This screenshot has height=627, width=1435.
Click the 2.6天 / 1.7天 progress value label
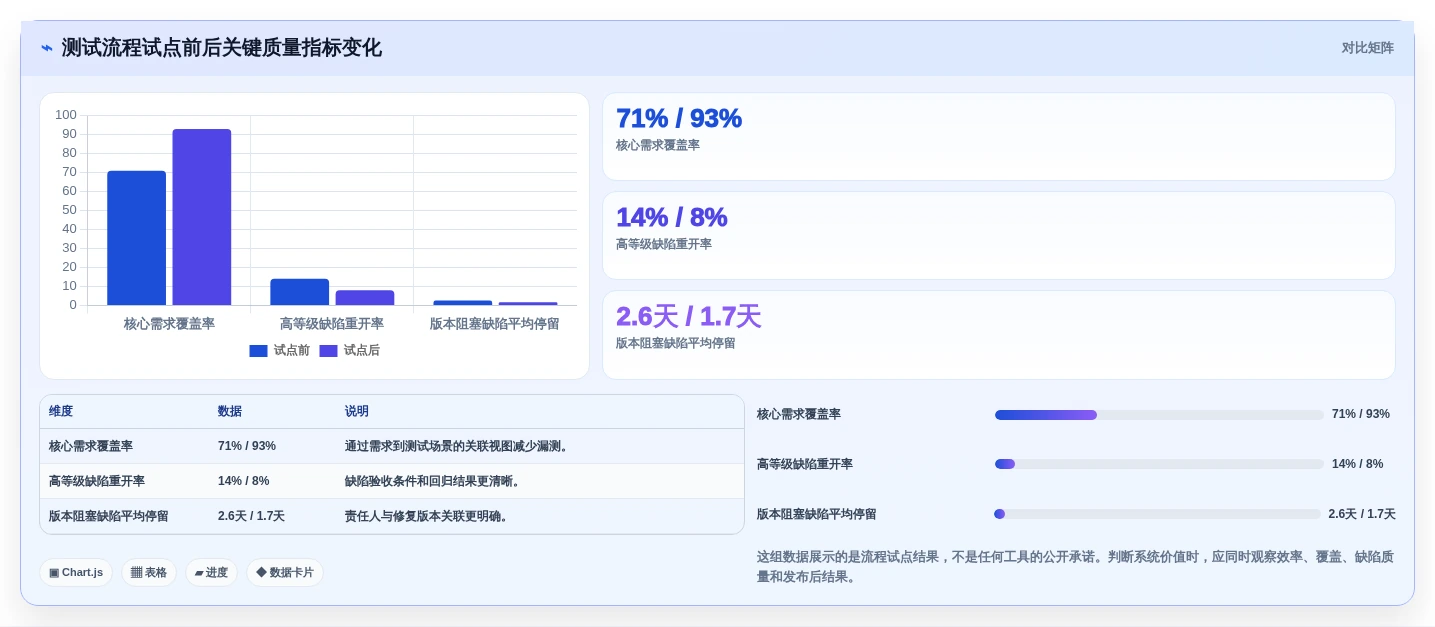tap(1362, 514)
